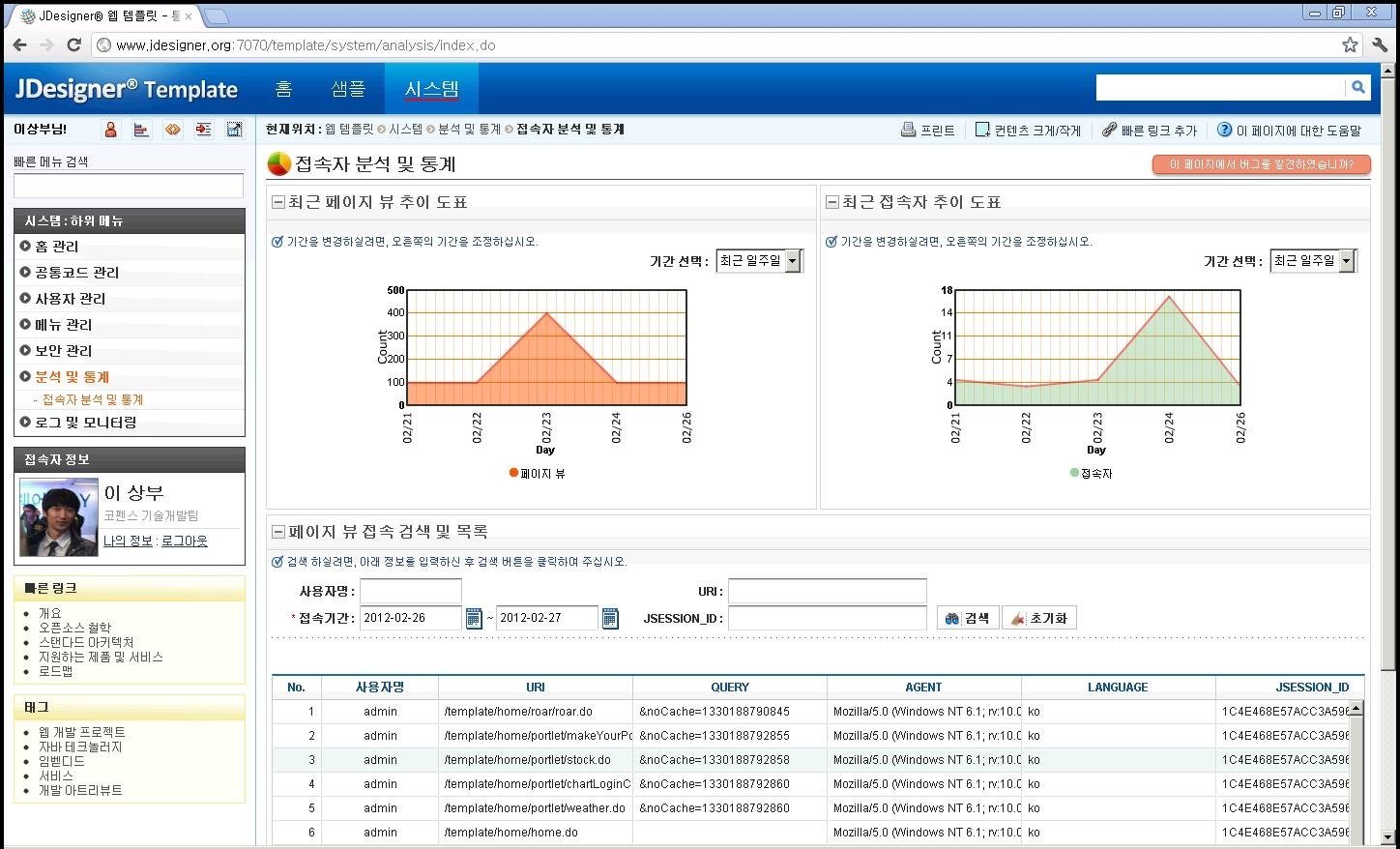This screenshot has width=1400, height=849.
Task: Expand the 공통코드 관리 menu
Action: [x=77, y=273]
